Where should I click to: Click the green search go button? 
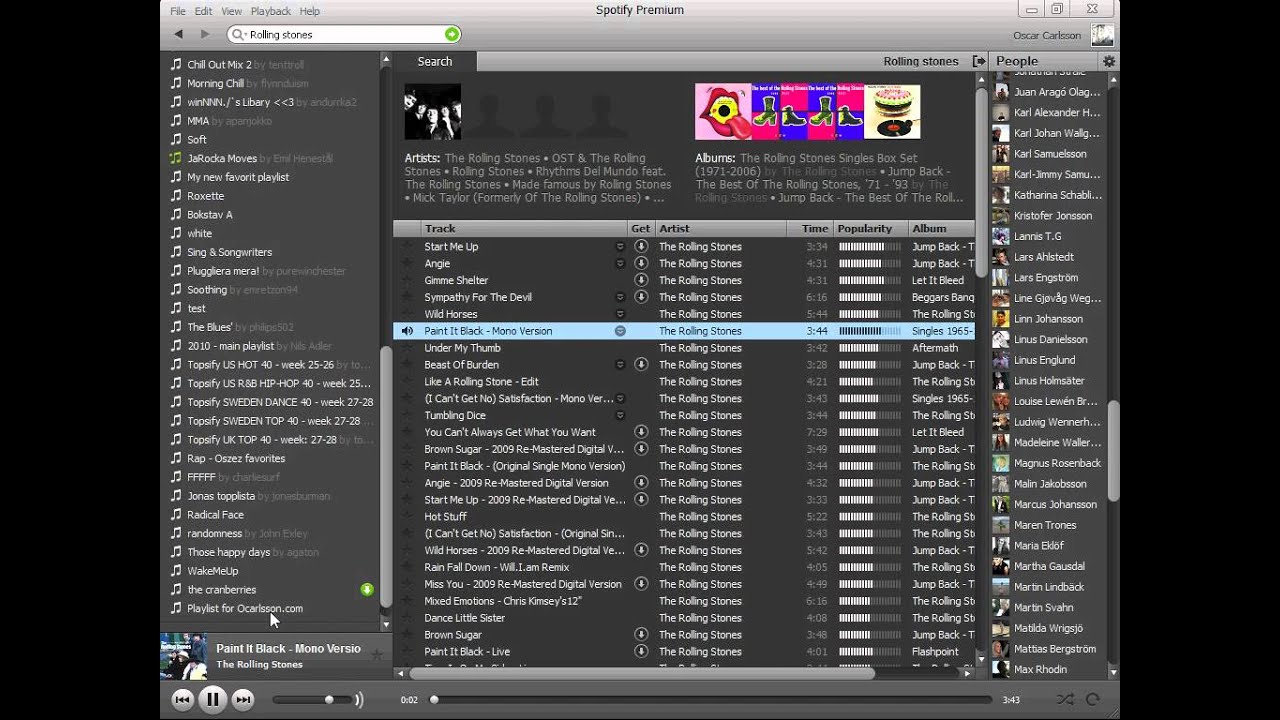point(452,34)
